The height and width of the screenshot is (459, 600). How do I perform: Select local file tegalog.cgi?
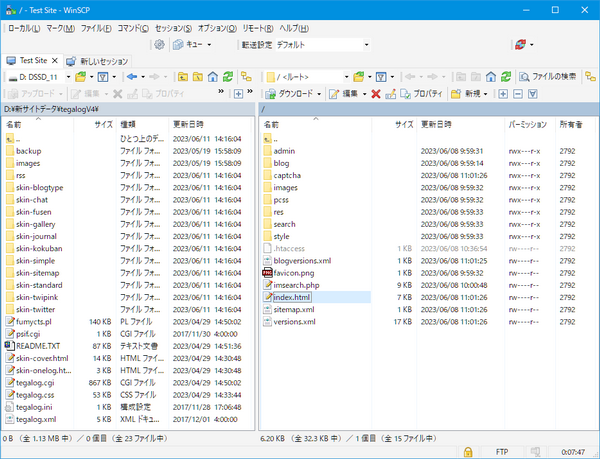coord(35,382)
